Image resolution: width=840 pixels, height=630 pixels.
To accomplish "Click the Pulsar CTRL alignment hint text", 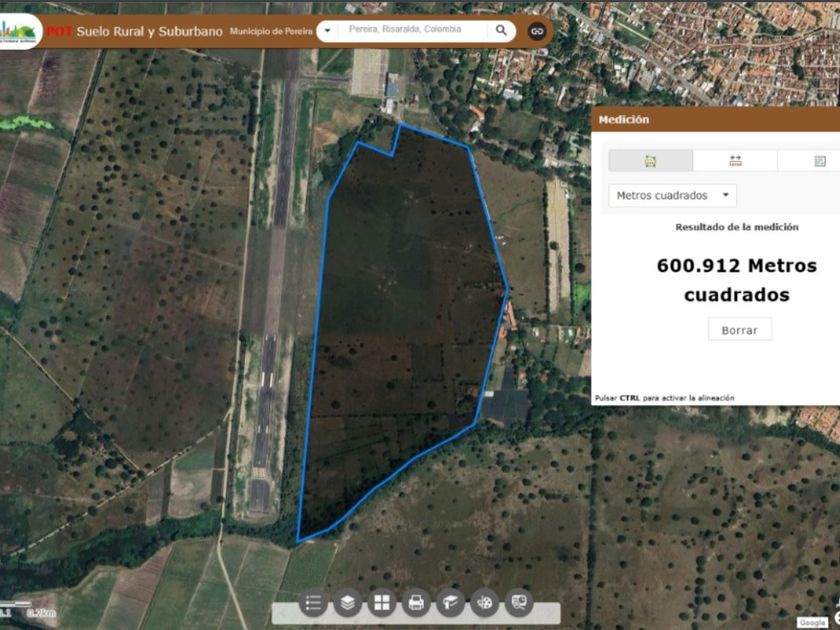I will (664, 398).
